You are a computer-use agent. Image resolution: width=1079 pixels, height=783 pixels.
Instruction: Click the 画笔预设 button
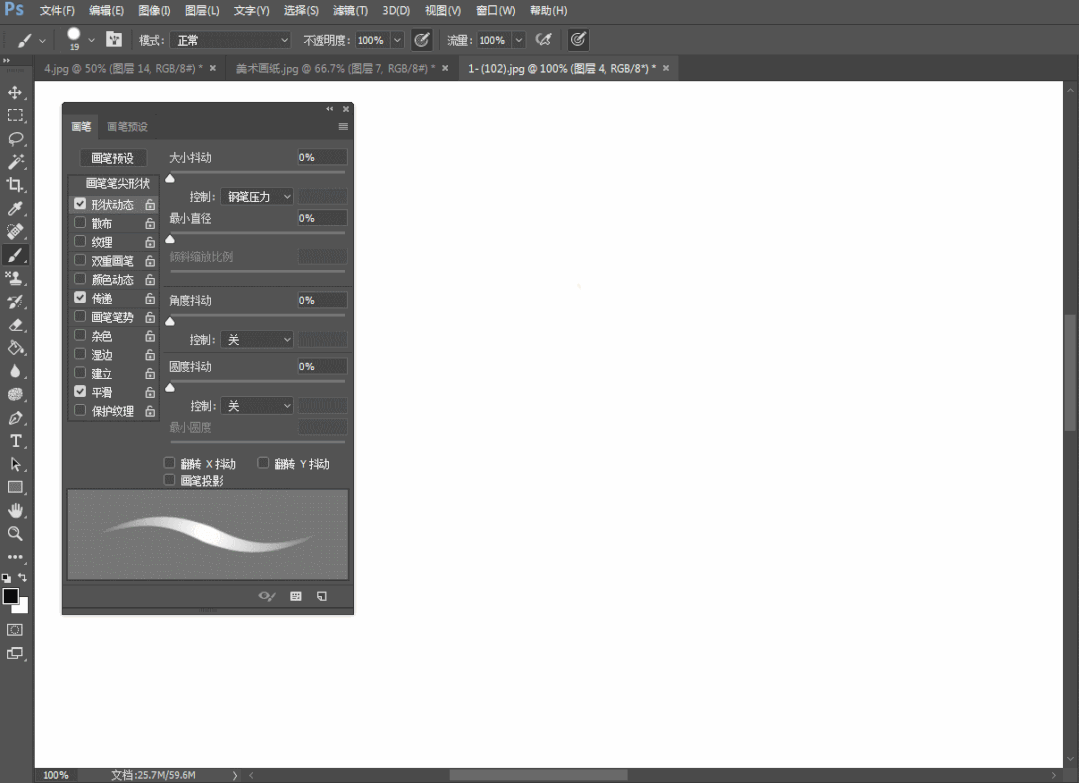(x=113, y=158)
